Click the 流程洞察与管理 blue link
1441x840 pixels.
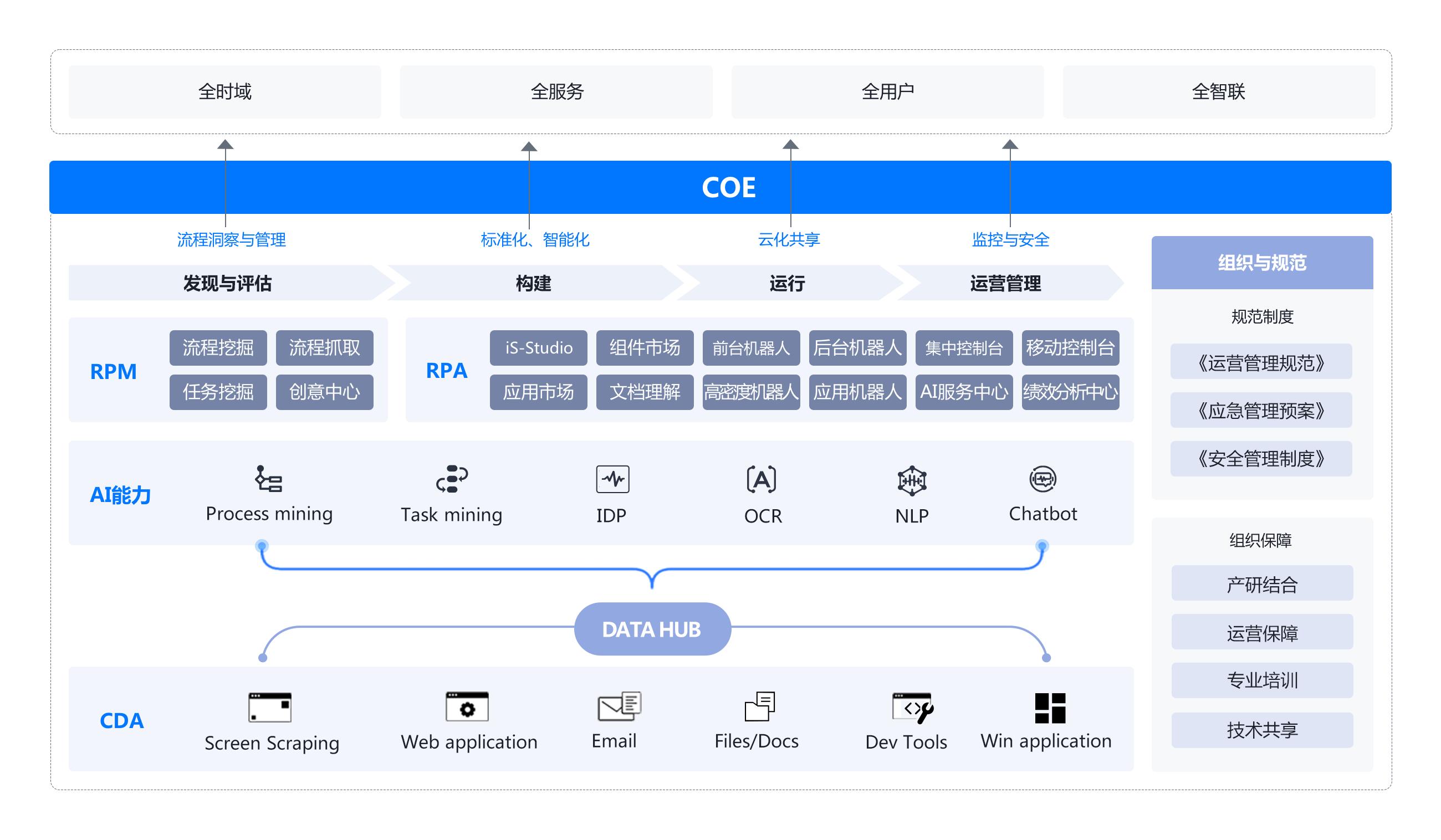(x=231, y=239)
